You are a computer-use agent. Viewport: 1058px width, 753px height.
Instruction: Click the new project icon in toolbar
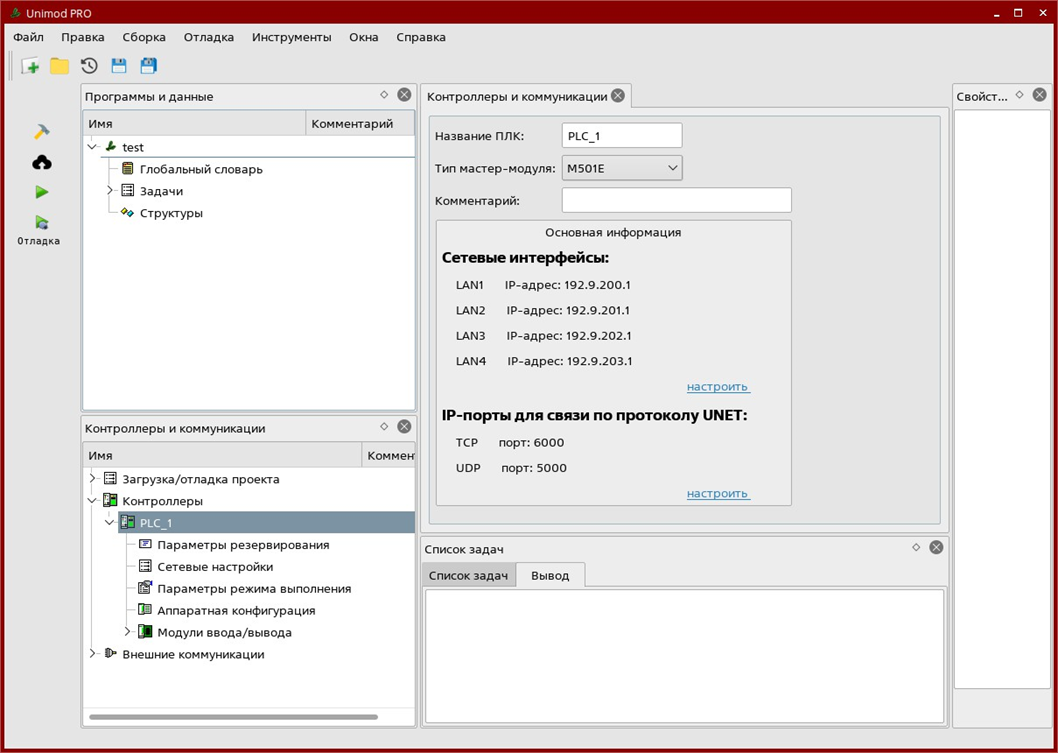tap(30, 66)
